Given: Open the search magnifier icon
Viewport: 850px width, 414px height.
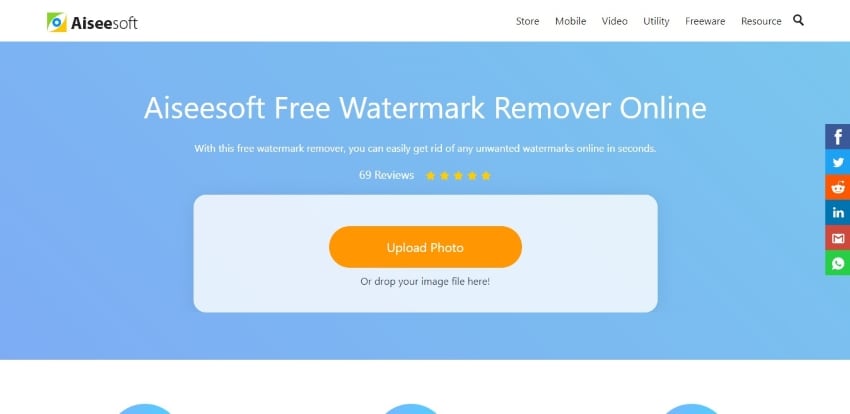Looking at the screenshot, I should tap(798, 20).
